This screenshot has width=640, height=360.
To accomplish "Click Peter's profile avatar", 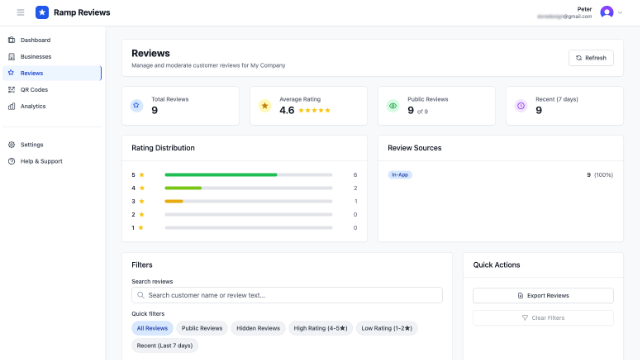I will pyautogui.click(x=607, y=12).
